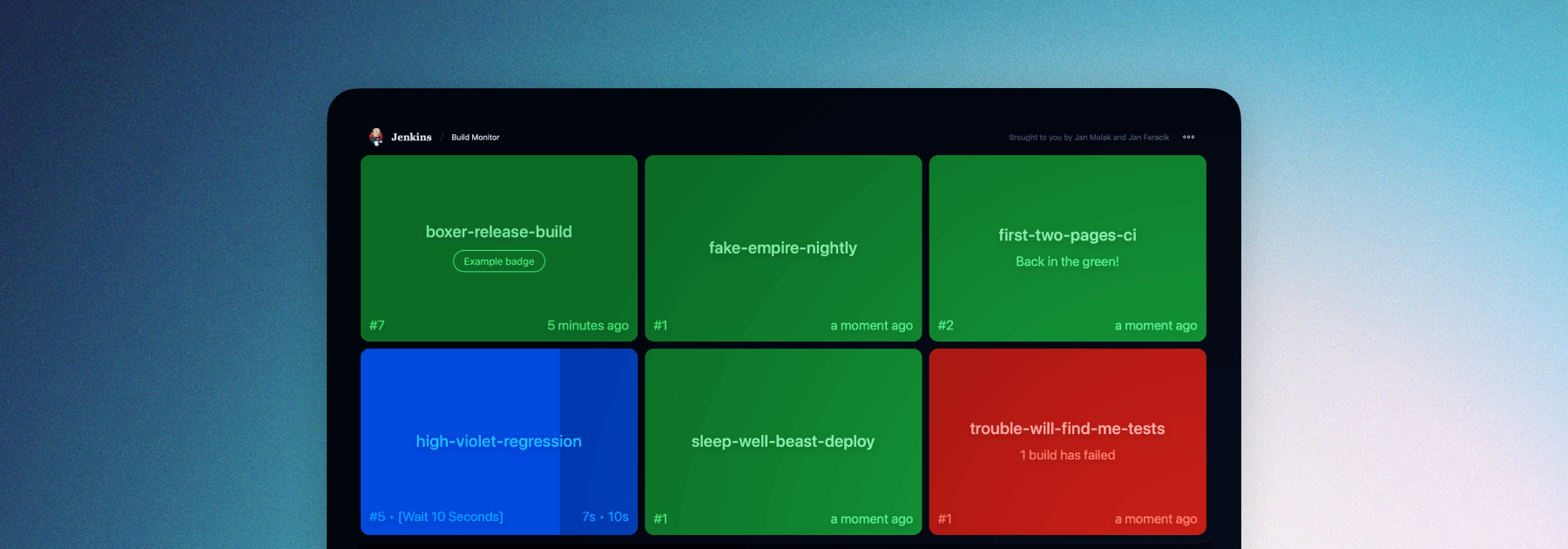
Task: Click "Back in the green!" message
Action: click(x=1068, y=261)
